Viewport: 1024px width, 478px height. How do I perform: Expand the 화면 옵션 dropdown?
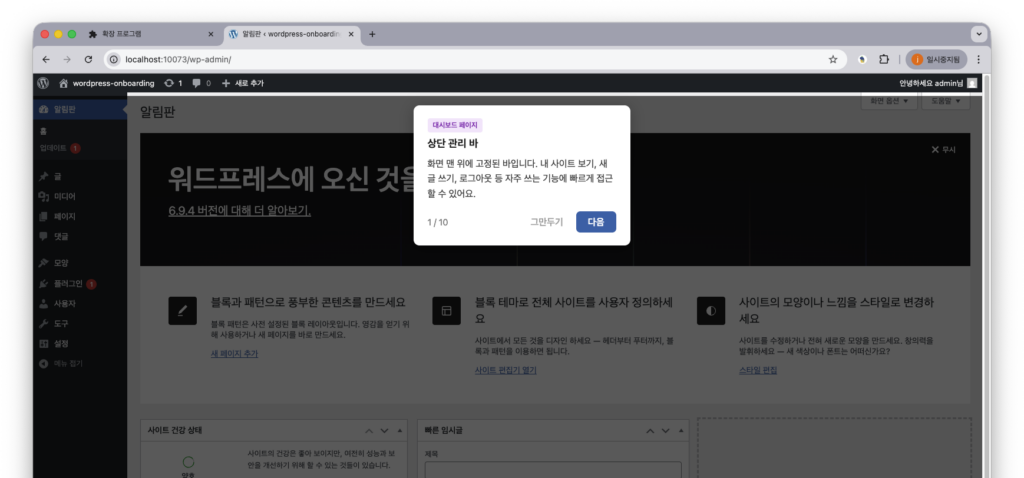coord(888,101)
